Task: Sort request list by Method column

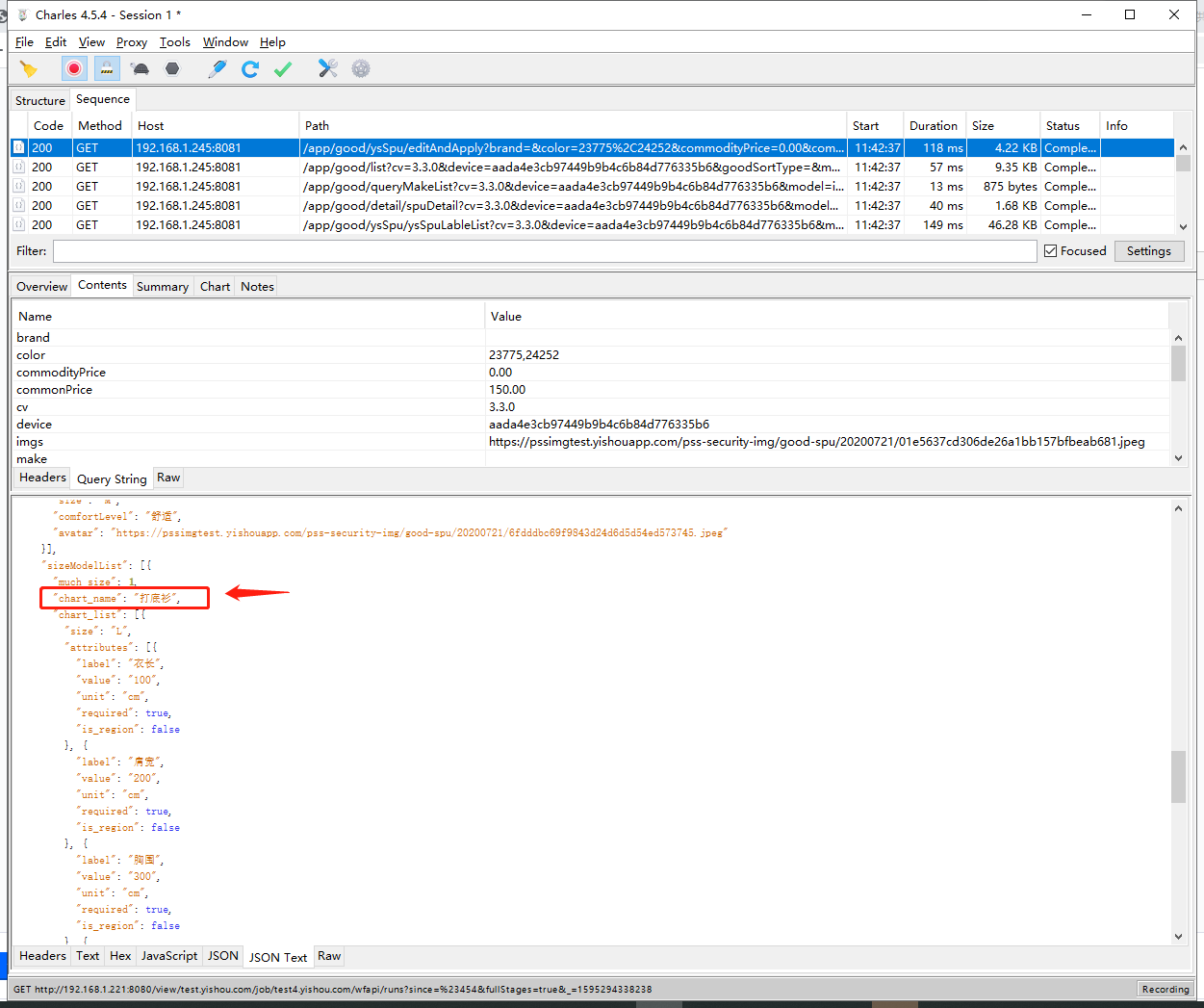Action: click(x=101, y=125)
